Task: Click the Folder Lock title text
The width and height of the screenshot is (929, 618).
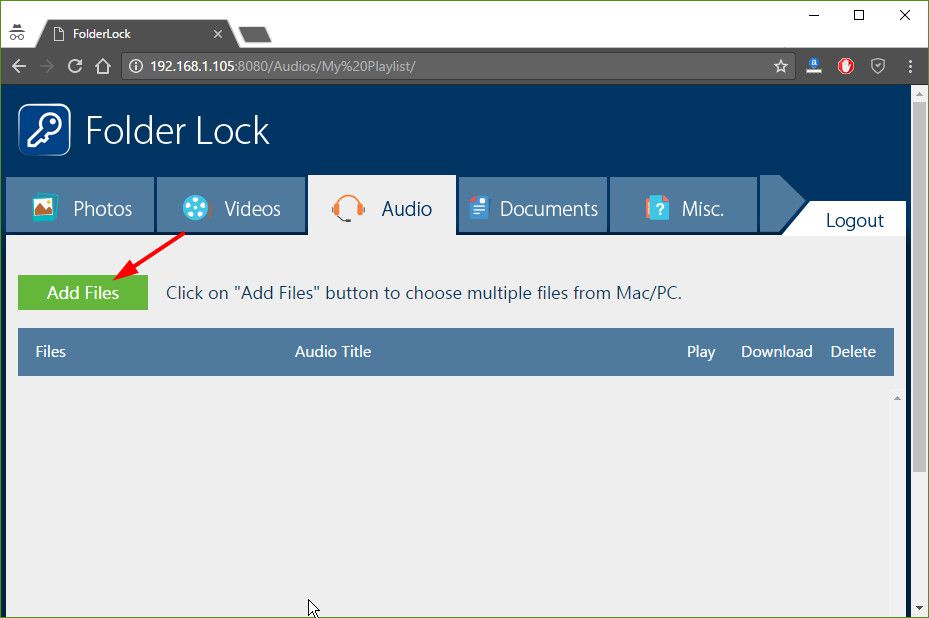Action: coord(177,130)
